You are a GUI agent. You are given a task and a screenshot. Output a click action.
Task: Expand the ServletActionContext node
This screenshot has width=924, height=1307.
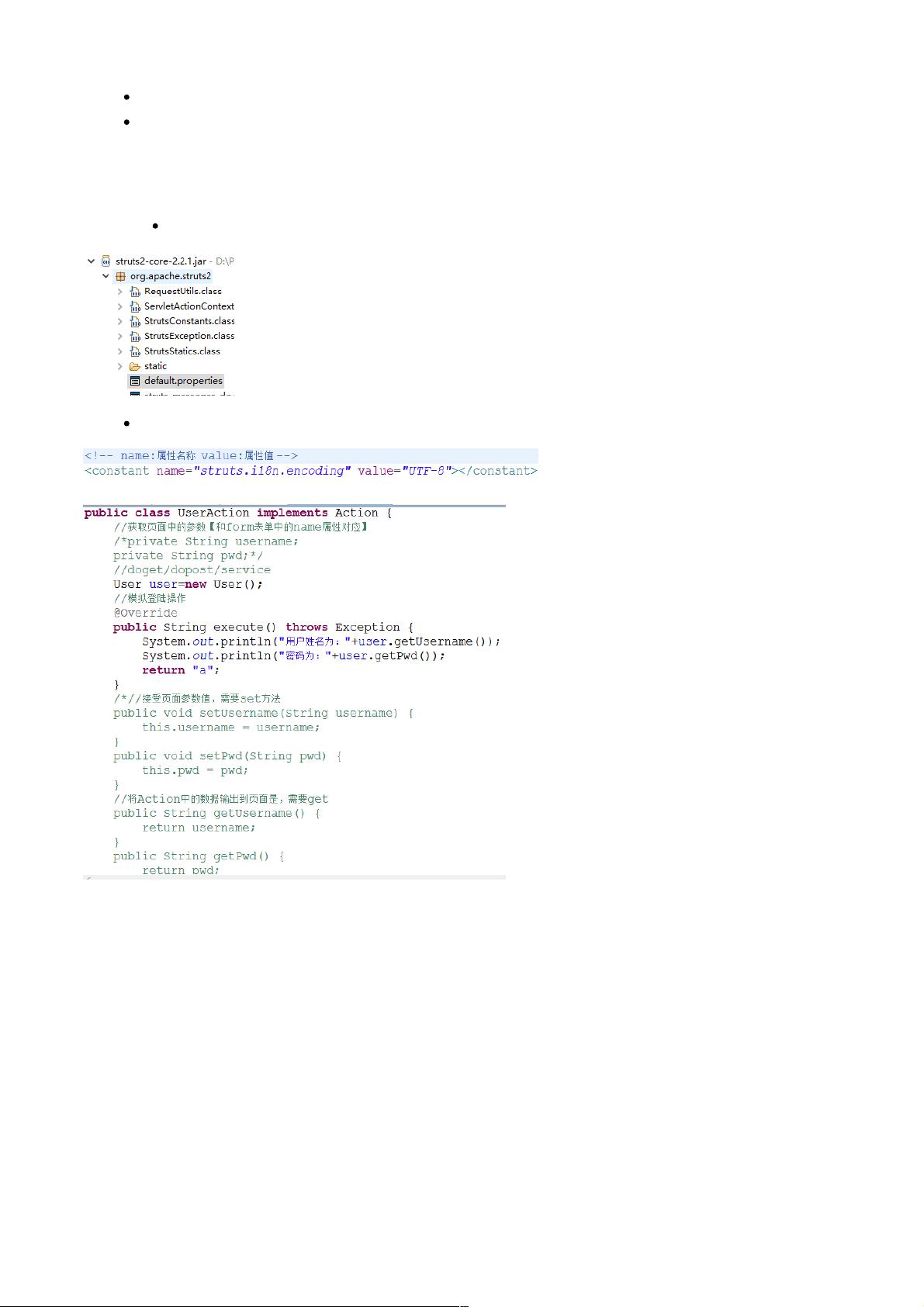120,306
